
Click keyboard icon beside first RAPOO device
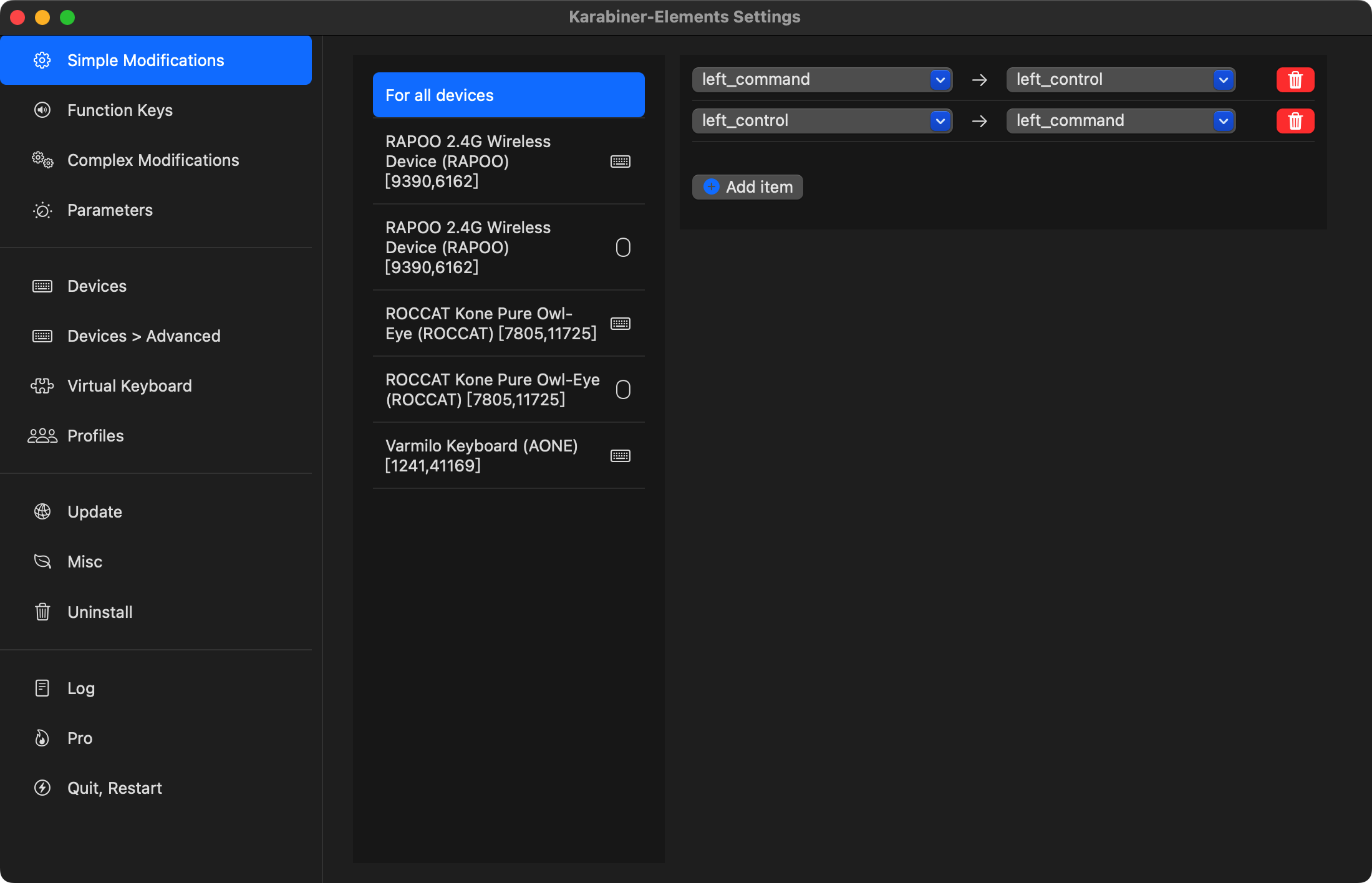click(621, 162)
